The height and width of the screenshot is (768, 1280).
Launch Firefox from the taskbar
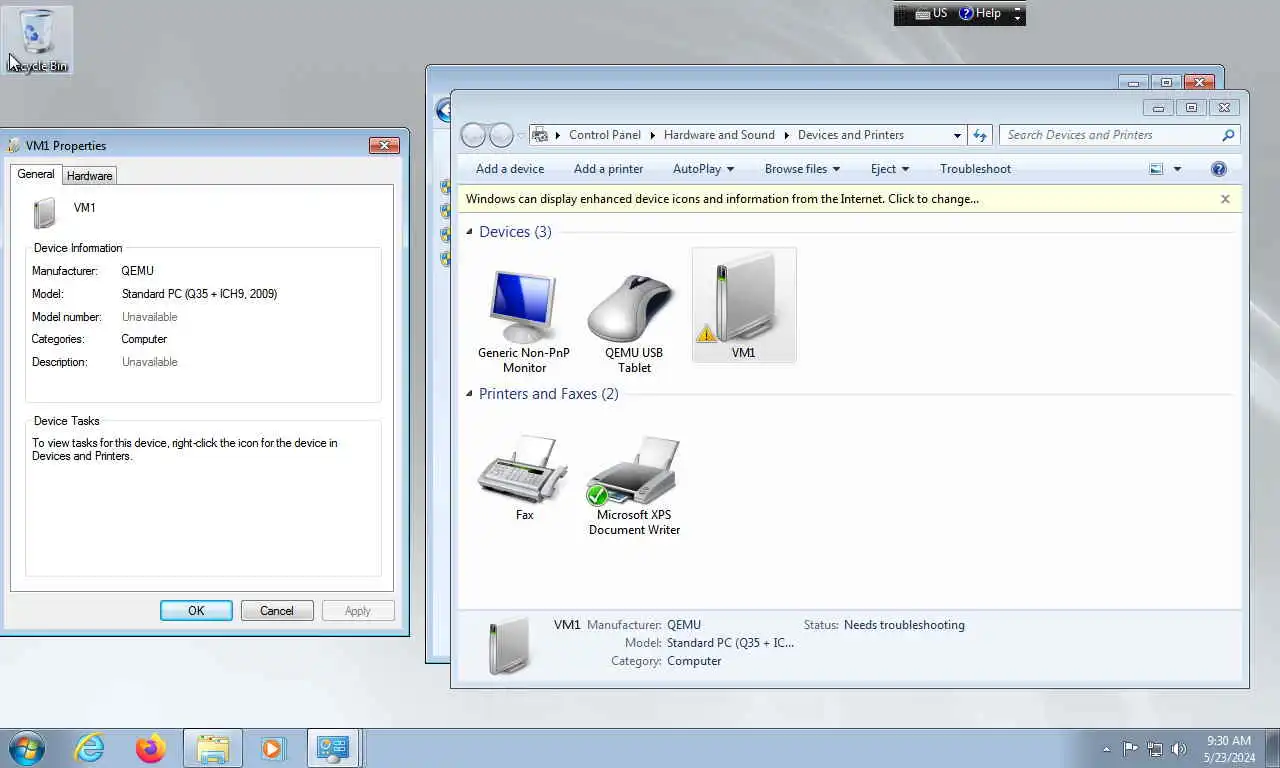click(x=151, y=748)
